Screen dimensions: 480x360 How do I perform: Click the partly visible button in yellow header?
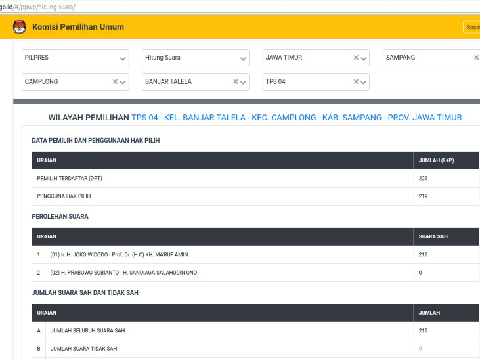coord(472,27)
